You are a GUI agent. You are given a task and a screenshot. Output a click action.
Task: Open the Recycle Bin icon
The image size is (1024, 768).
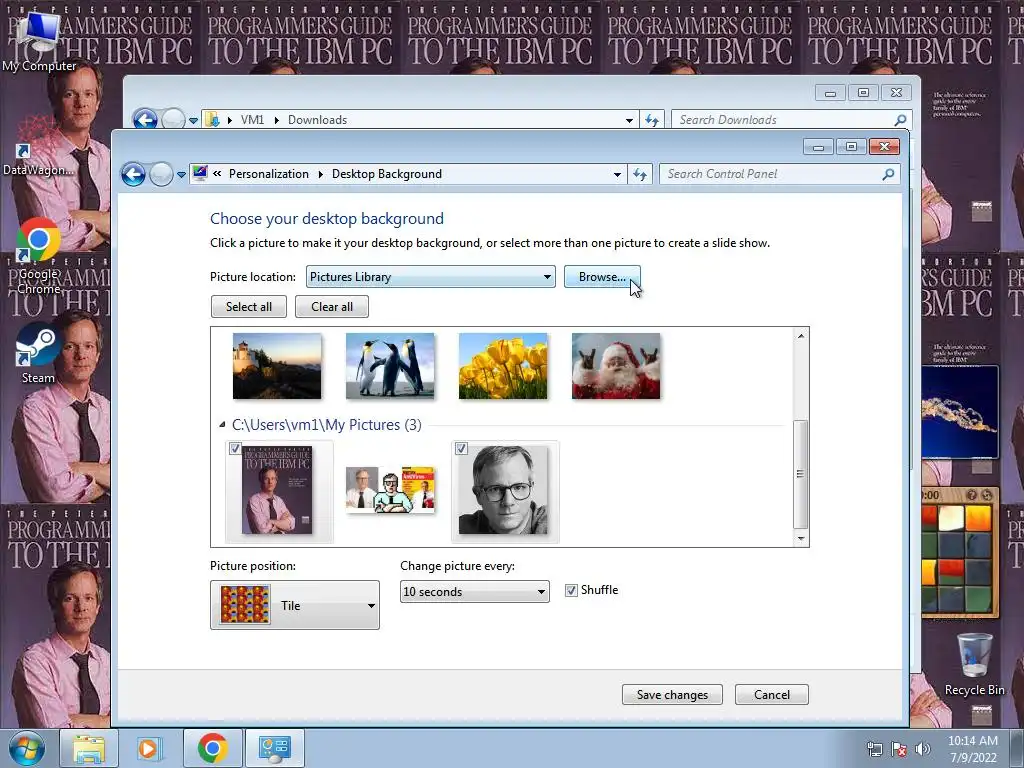(974, 664)
